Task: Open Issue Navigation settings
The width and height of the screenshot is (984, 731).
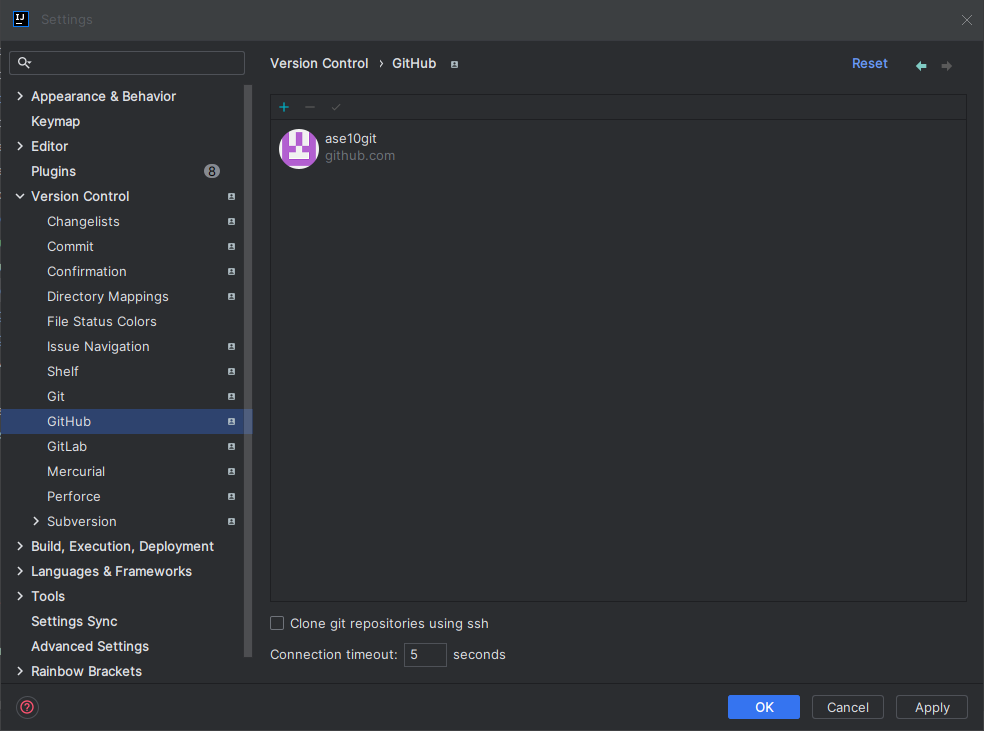Action: 98,346
